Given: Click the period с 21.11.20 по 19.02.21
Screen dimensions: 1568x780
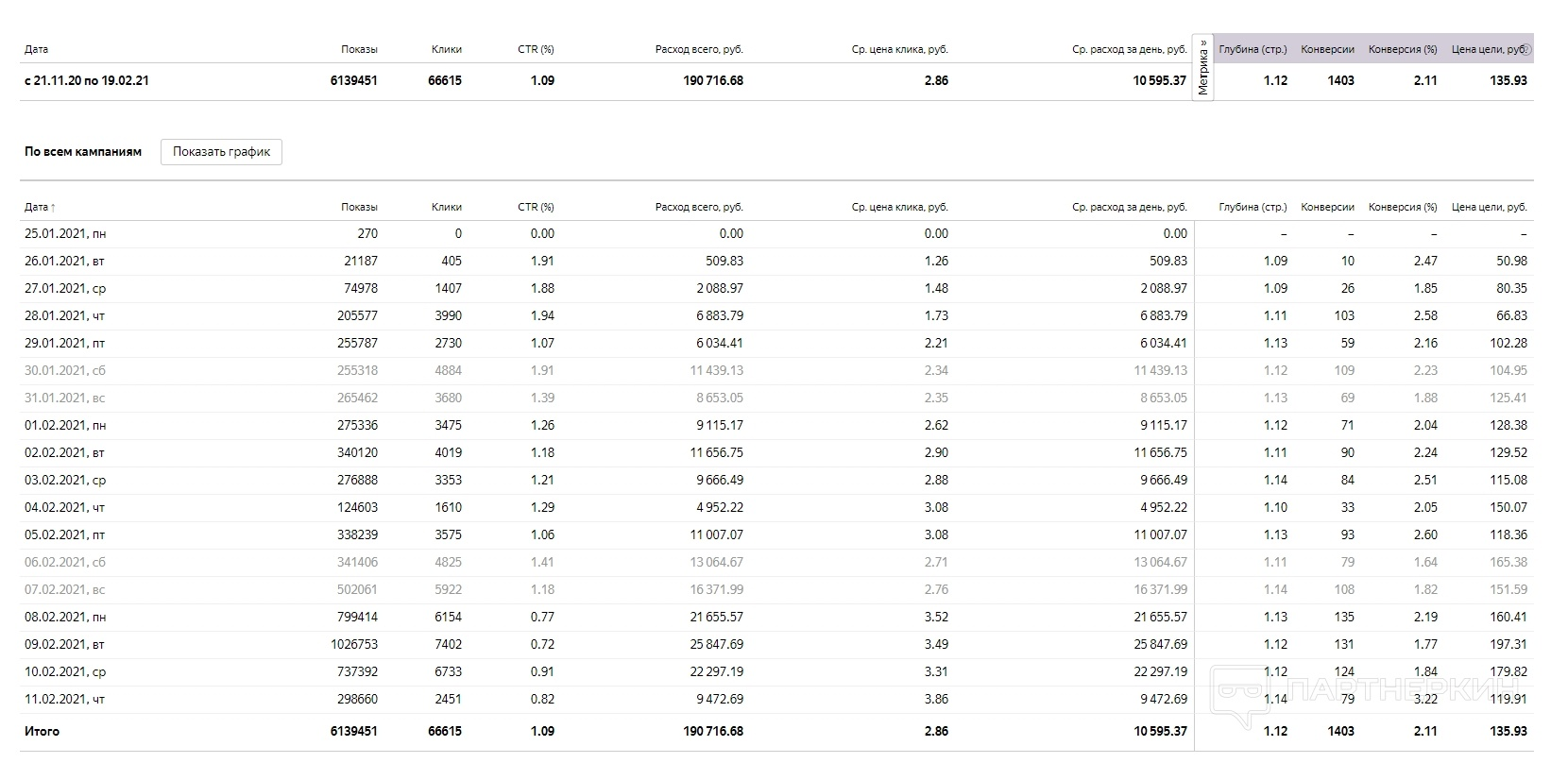Looking at the screenshot, I should (86, 81).
